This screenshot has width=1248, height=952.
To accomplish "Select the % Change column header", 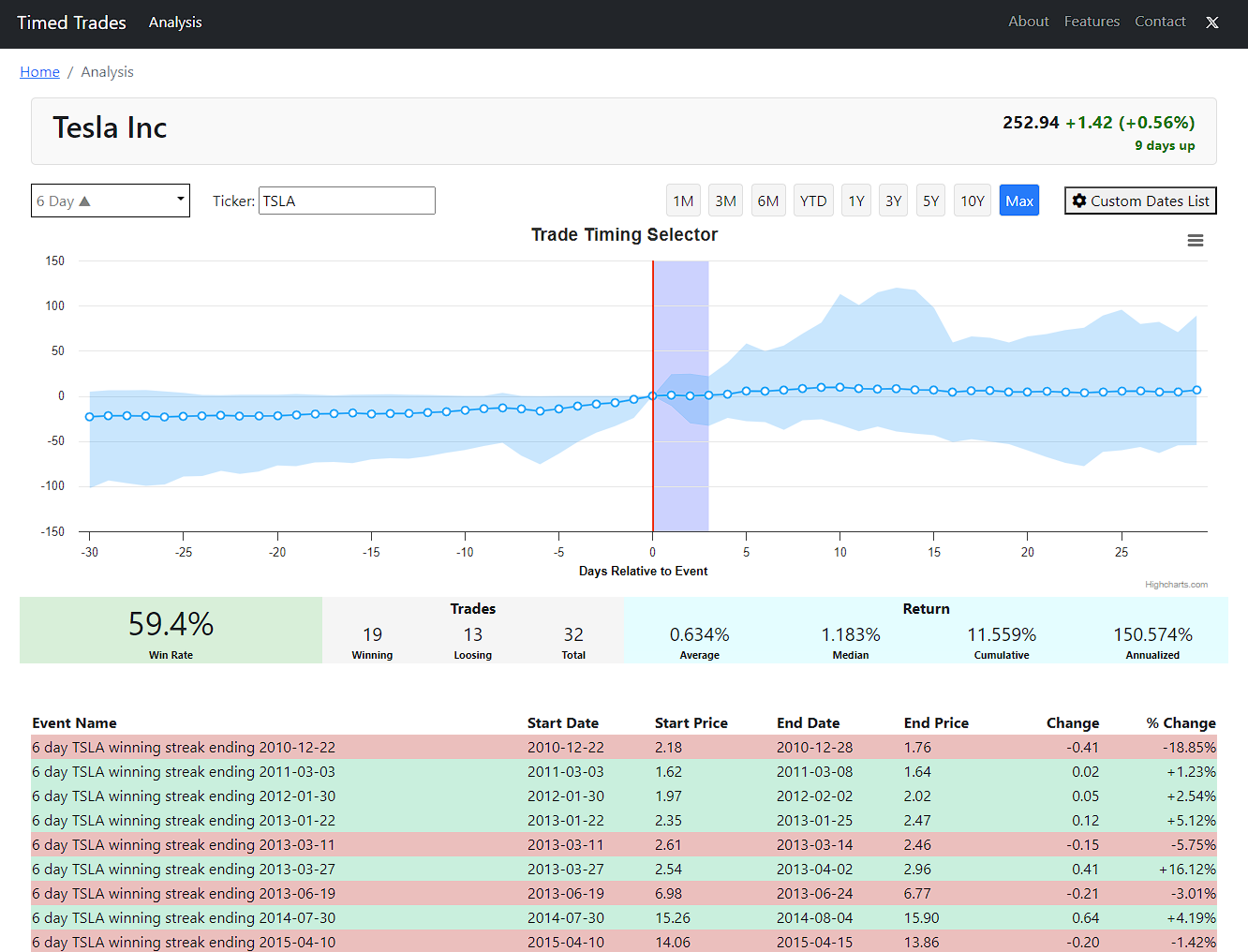I will (1181, 723).
